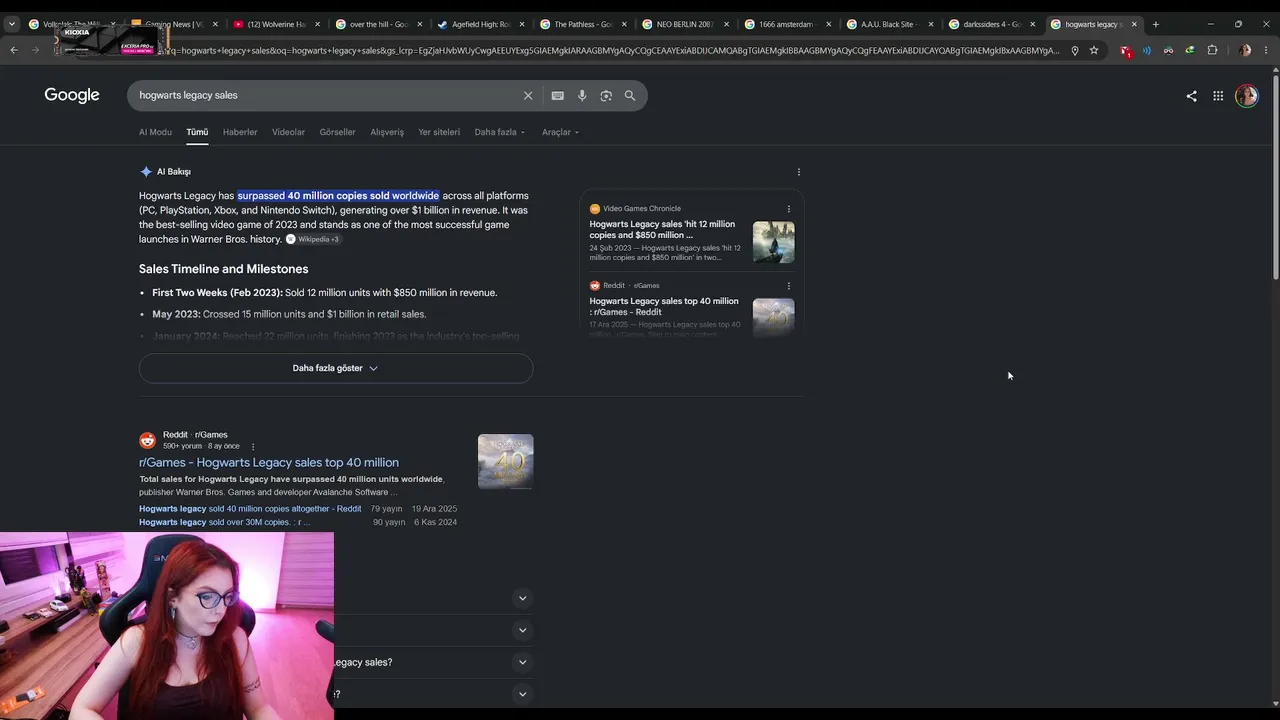
Task: Open the Chrome extensions puzzle icon
Action: (1212, 50)
